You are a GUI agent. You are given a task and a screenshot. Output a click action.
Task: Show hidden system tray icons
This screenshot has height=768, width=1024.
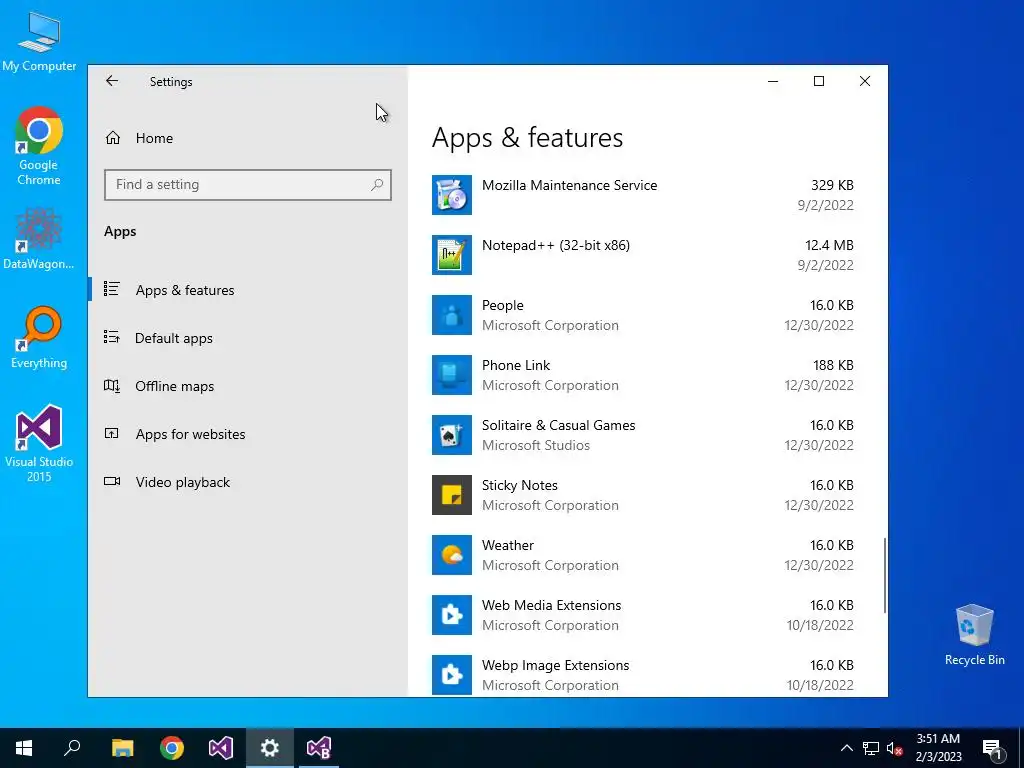pos(846,748)
